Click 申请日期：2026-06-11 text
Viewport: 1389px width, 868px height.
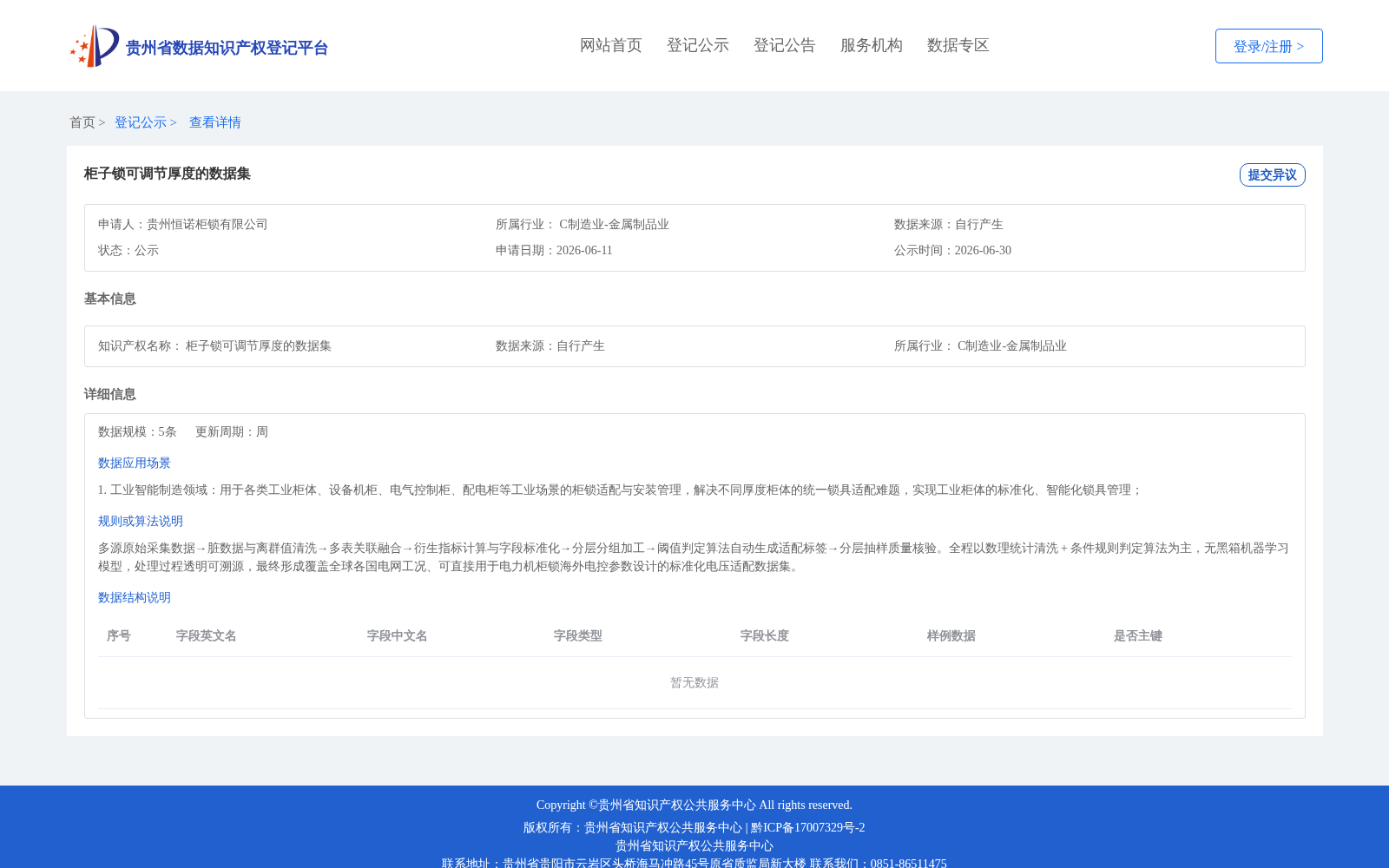coord(554,250)
